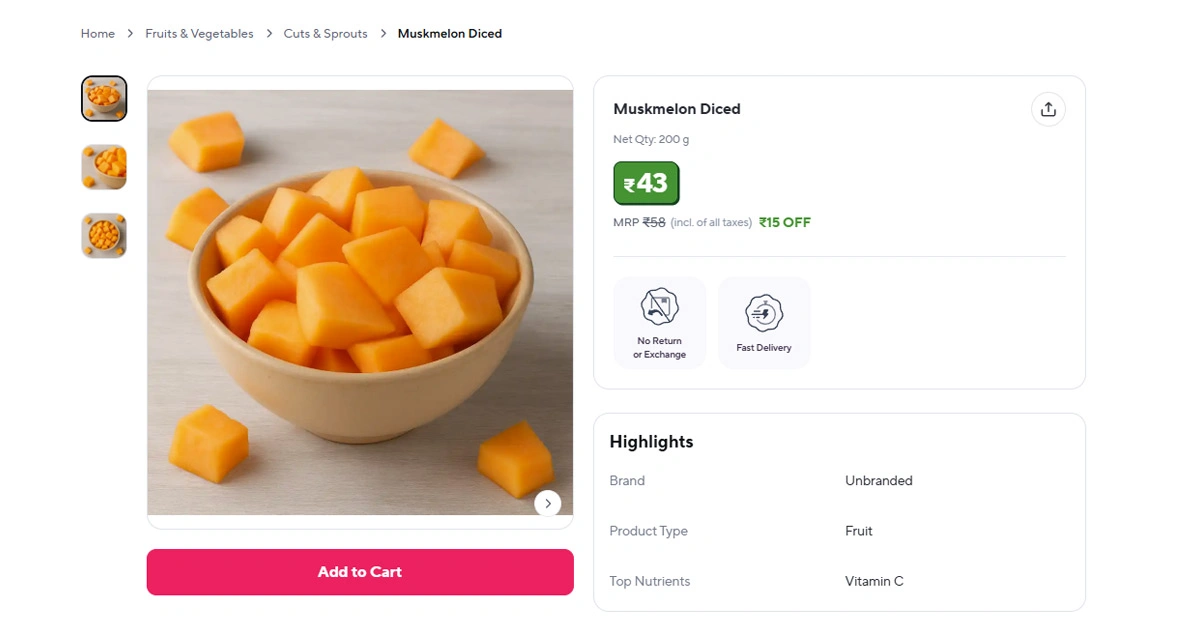Click chevron after Home in breadcrumb

[130, 34]
